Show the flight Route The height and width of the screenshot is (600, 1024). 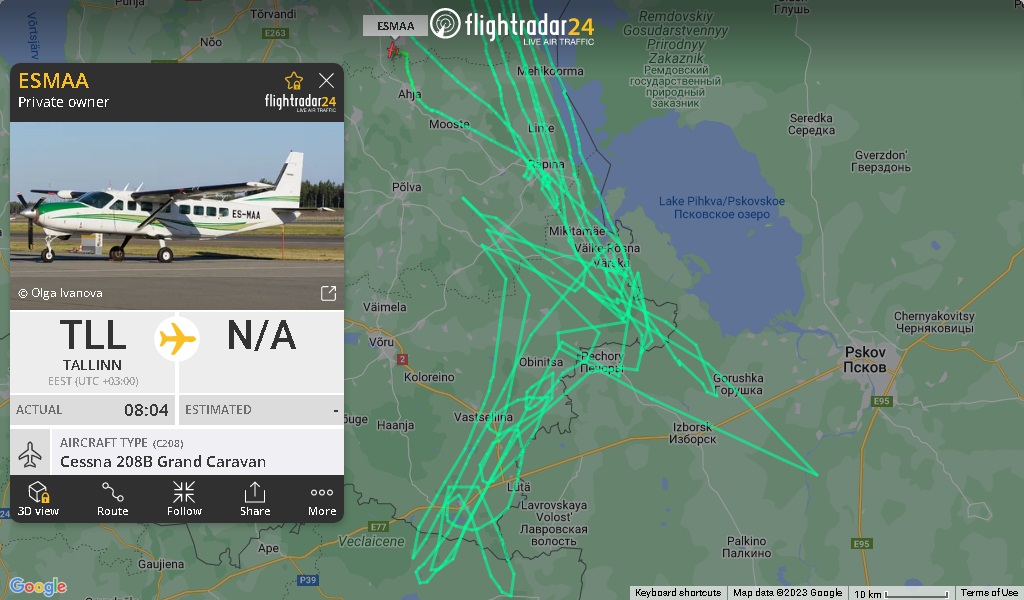coord(112,499)
